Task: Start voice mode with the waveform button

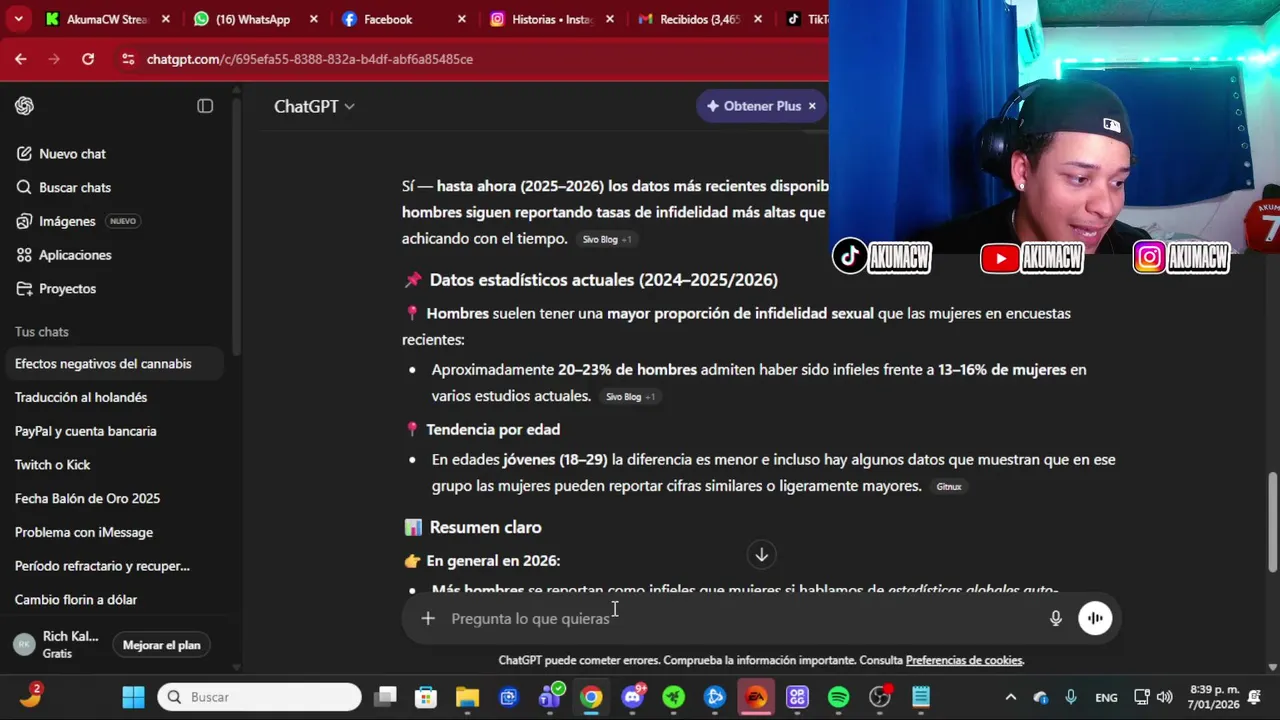Action: (1095, 618)
